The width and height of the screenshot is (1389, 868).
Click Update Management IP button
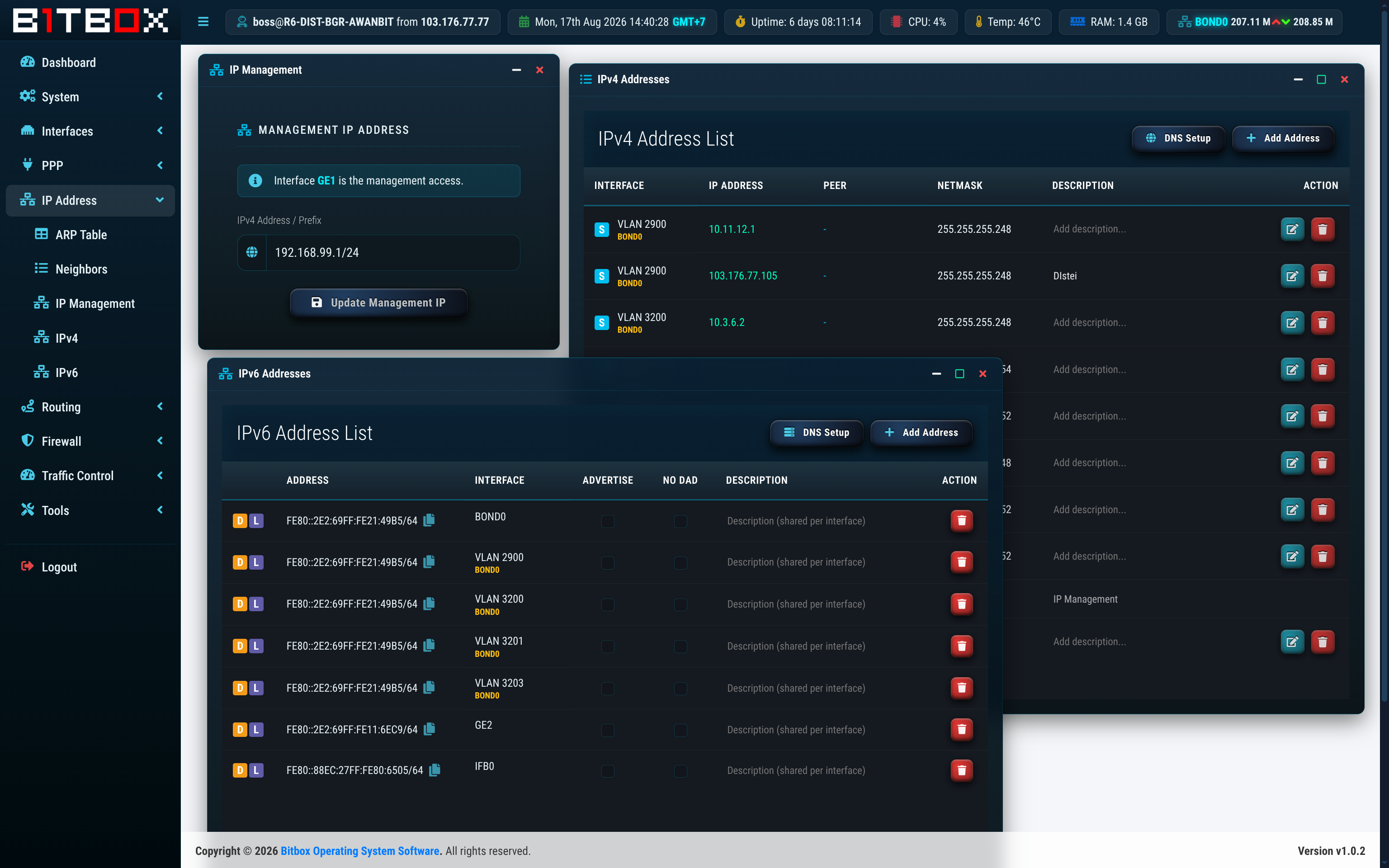click(x=379, y=302)
